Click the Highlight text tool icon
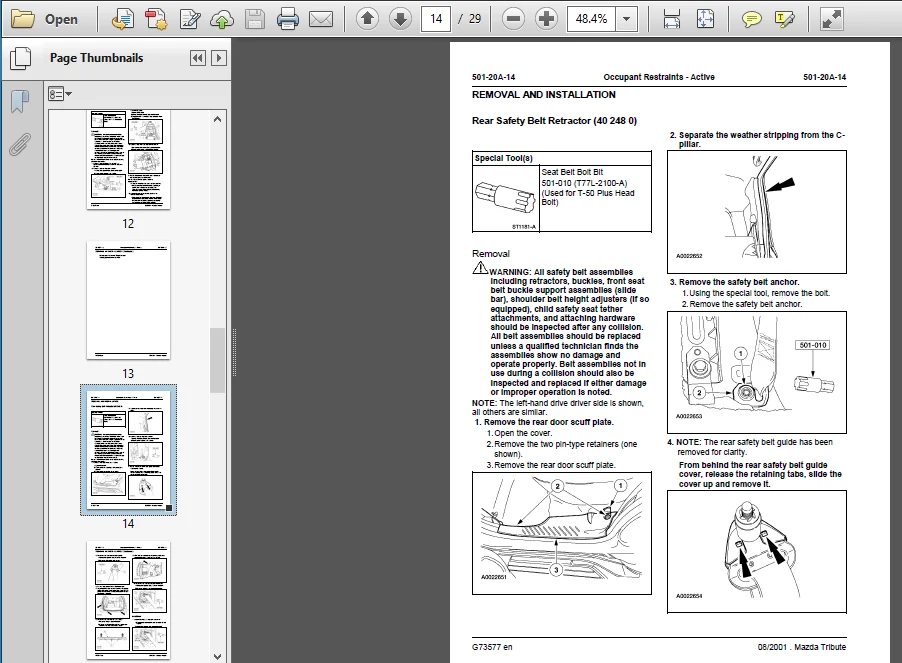Image resolution: width=902 pixels, height=663 pixels. click(x=785, y=19)
